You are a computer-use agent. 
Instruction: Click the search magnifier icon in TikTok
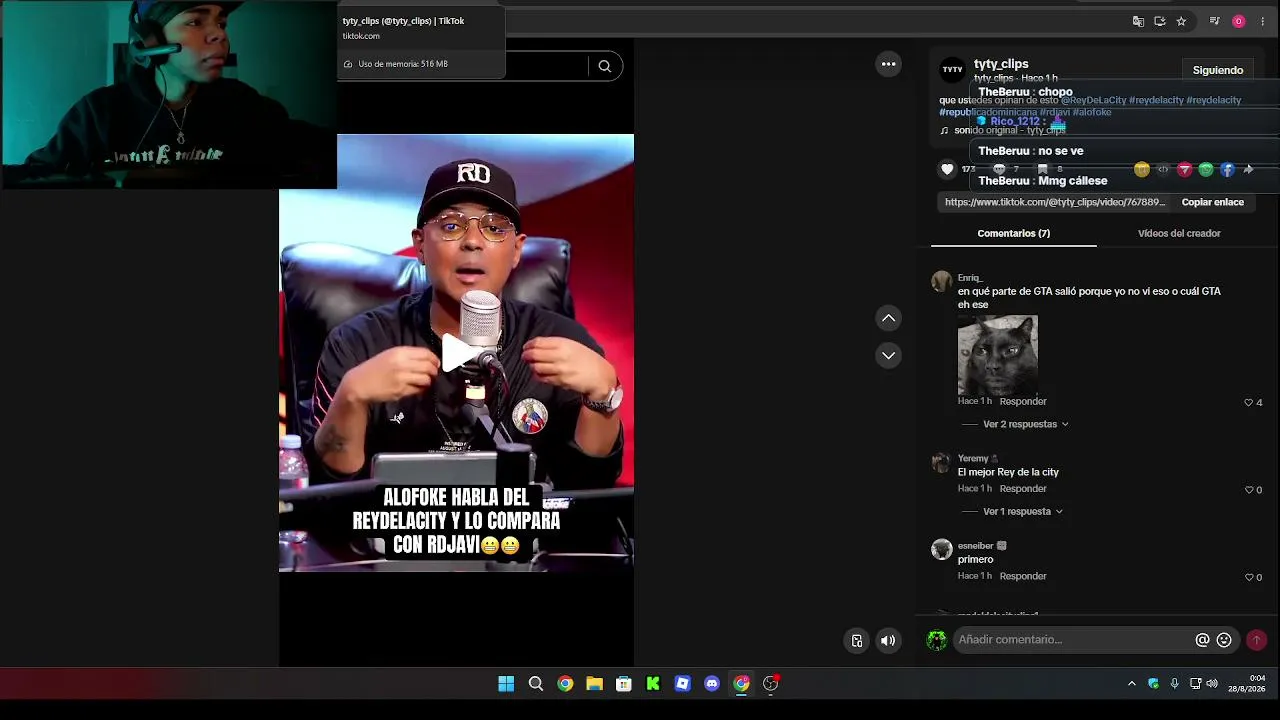coord(604,66)
